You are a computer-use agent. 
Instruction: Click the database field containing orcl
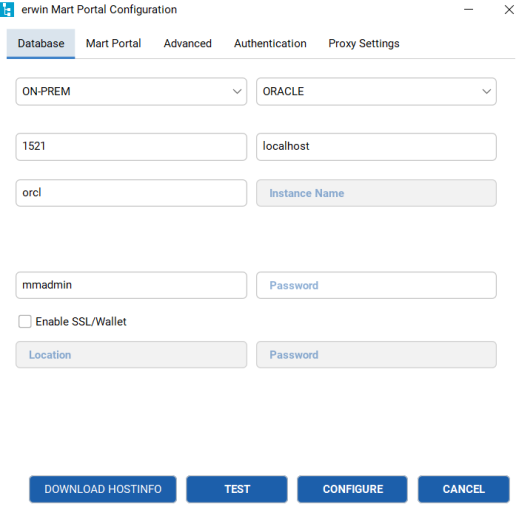[131, 193]
